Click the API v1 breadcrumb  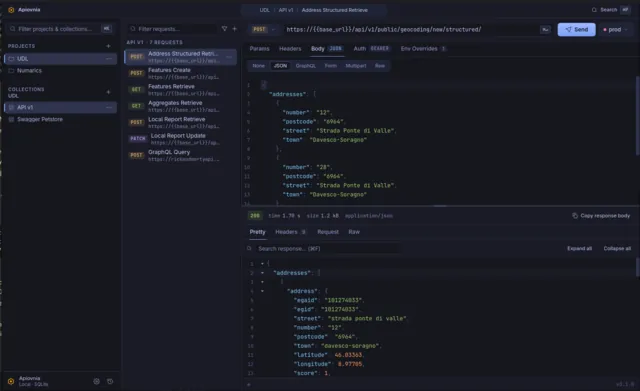click(286, 10)
